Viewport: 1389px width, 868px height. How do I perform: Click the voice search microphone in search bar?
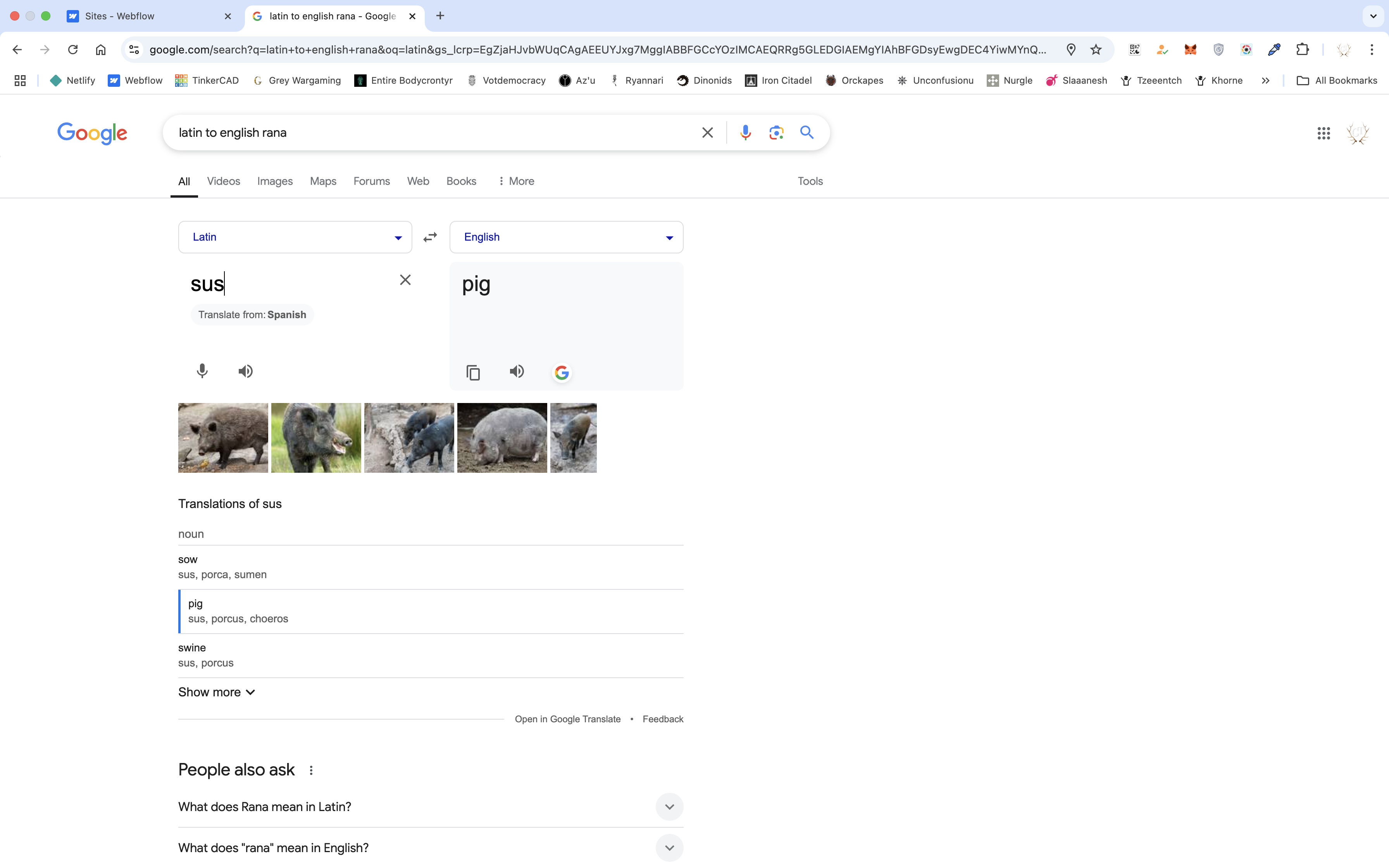pos(745,133)
